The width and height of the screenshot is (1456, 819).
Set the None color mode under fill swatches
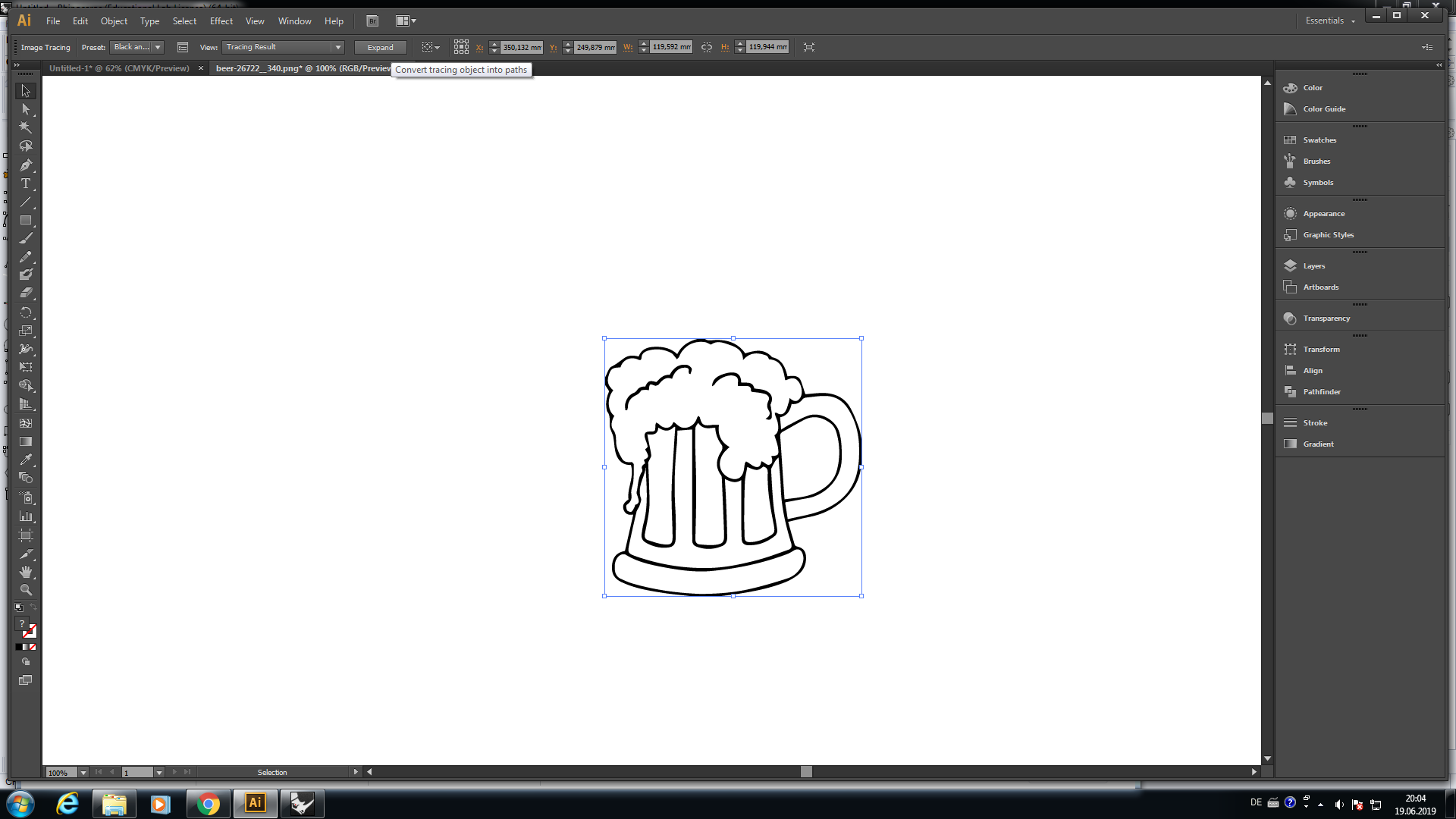coord(33,647)
